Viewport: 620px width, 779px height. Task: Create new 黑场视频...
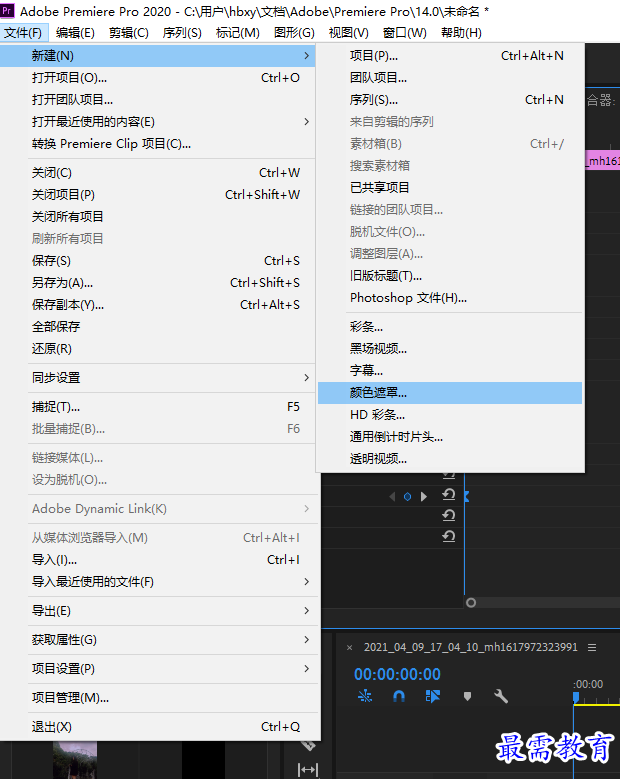(x=450, y=349)
